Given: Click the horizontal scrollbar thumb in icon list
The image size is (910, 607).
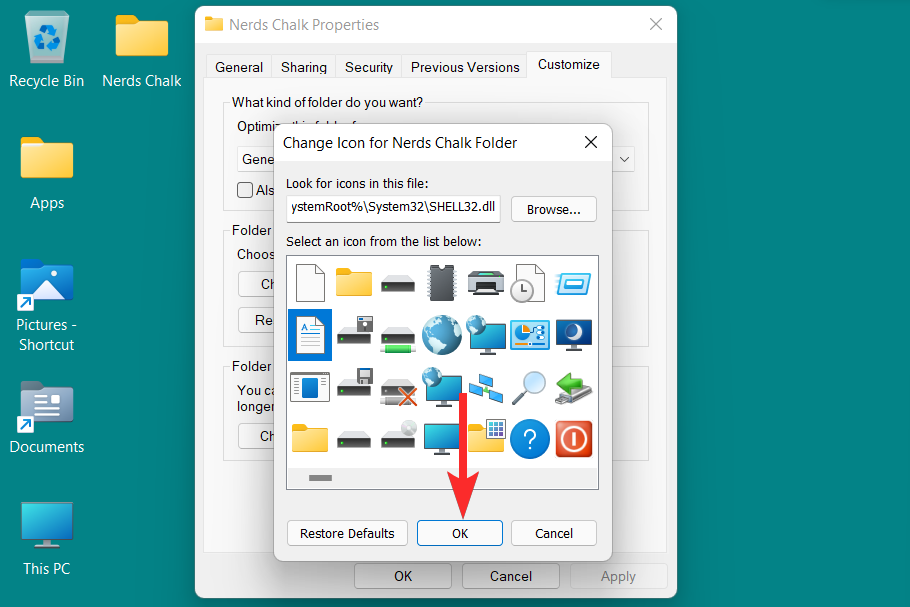Looking at the screenshot, I should [x=320, y=478].
